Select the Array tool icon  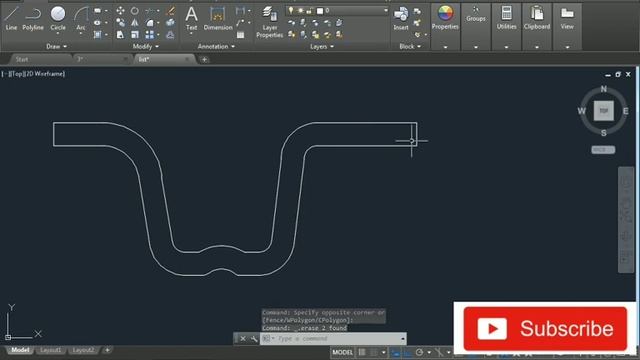coord(150,35)
